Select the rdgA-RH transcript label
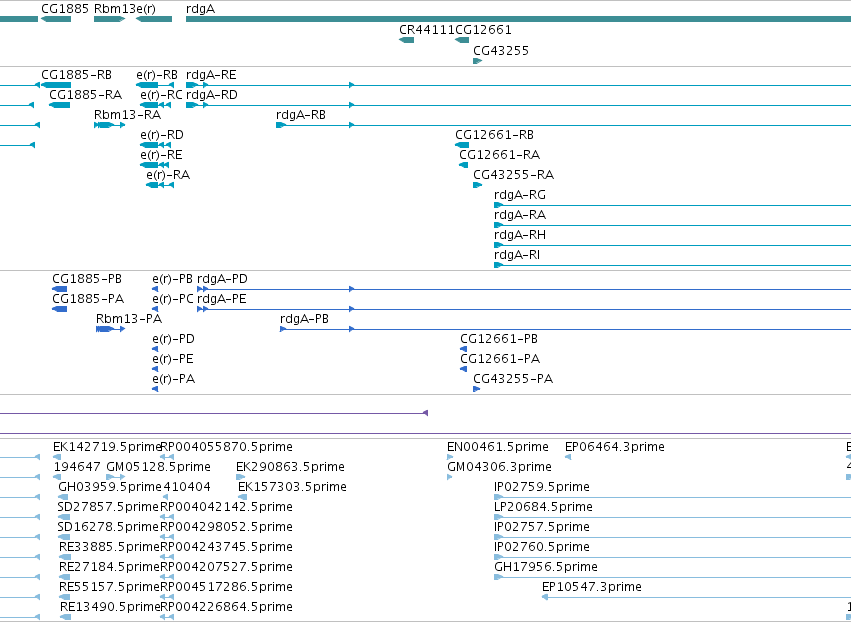 520,236
